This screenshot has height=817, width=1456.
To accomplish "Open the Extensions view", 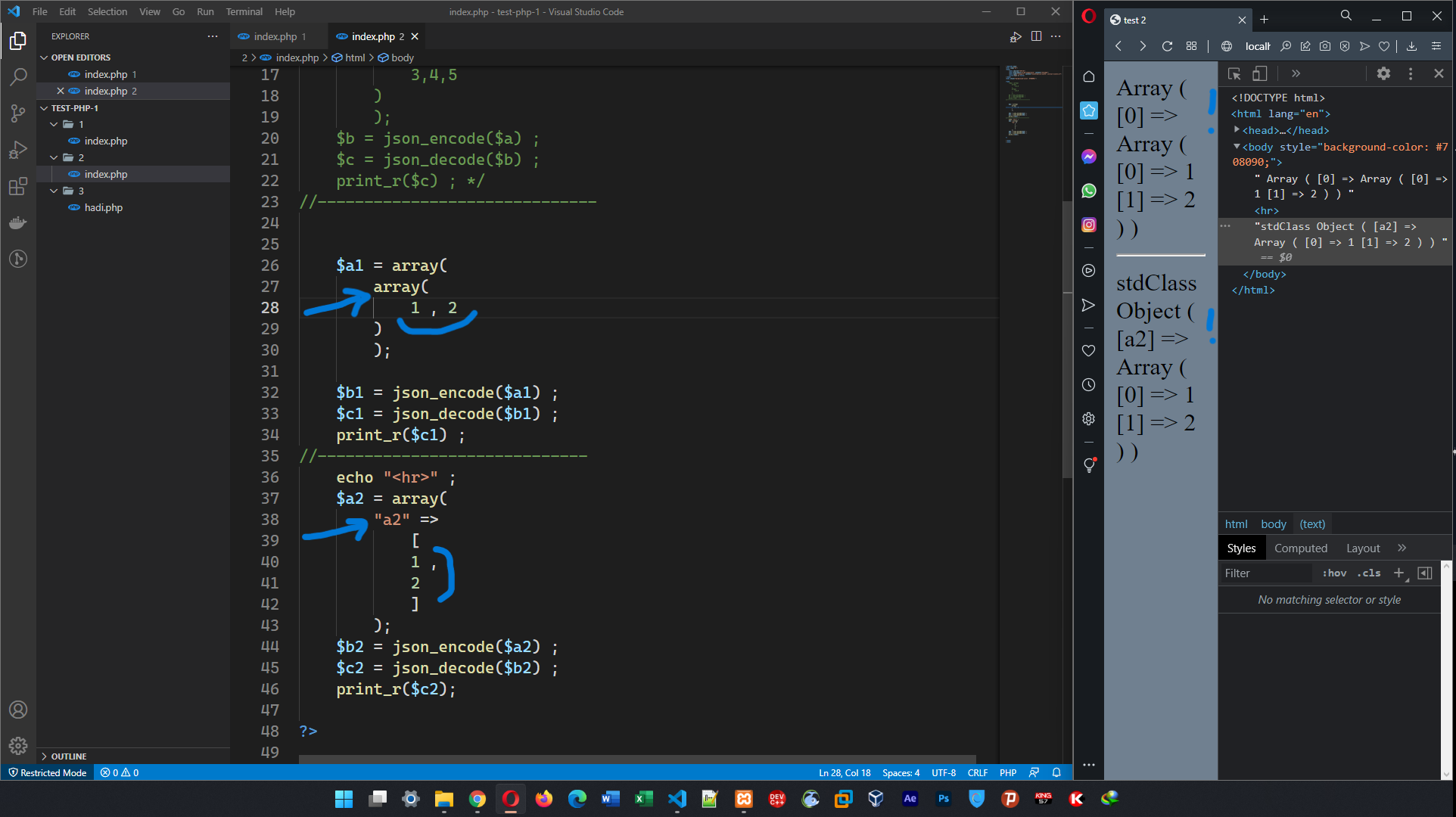I will [18, 186].
